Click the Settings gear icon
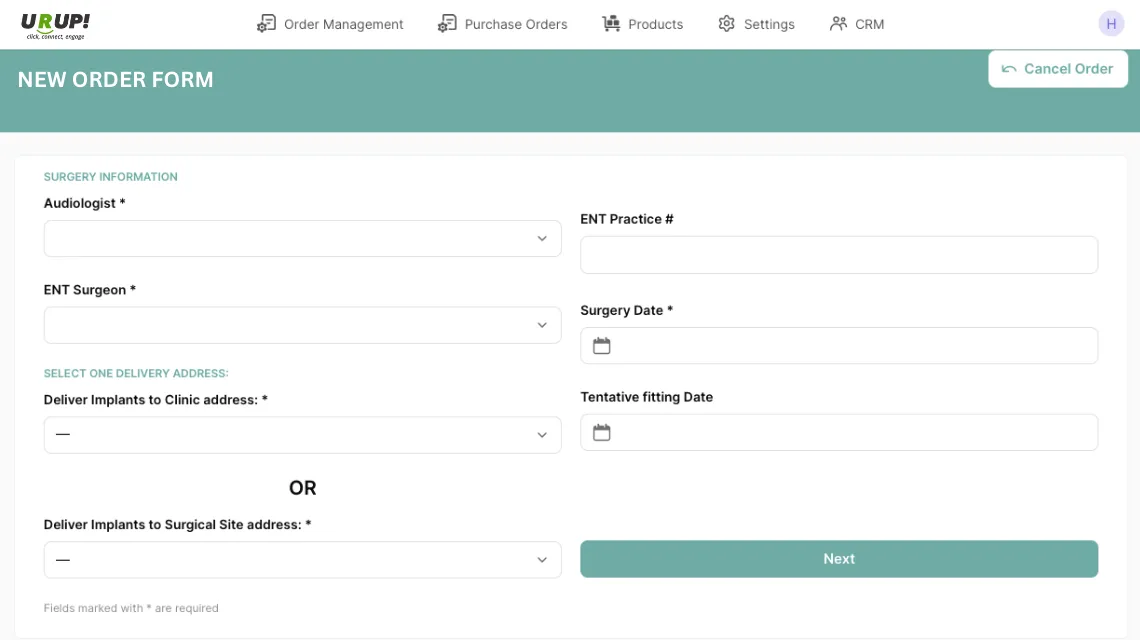 pos(727,24)
